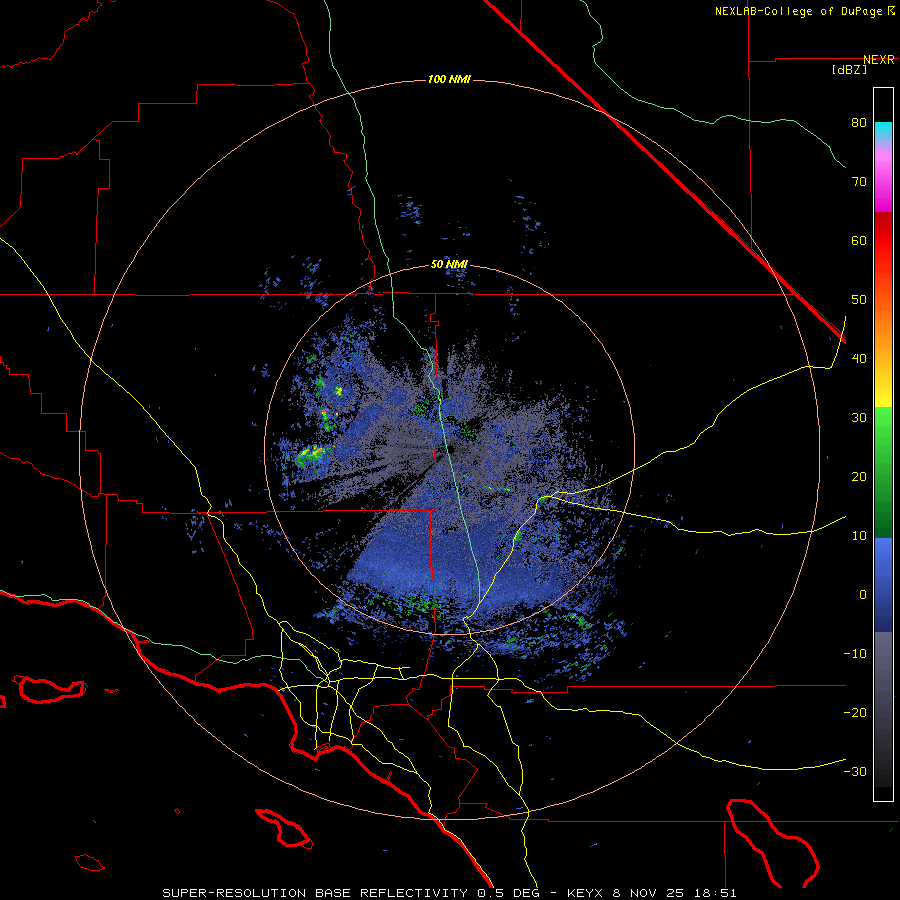
Task: Click the -20 value on the dBZ scale
Action: (855, 713)
